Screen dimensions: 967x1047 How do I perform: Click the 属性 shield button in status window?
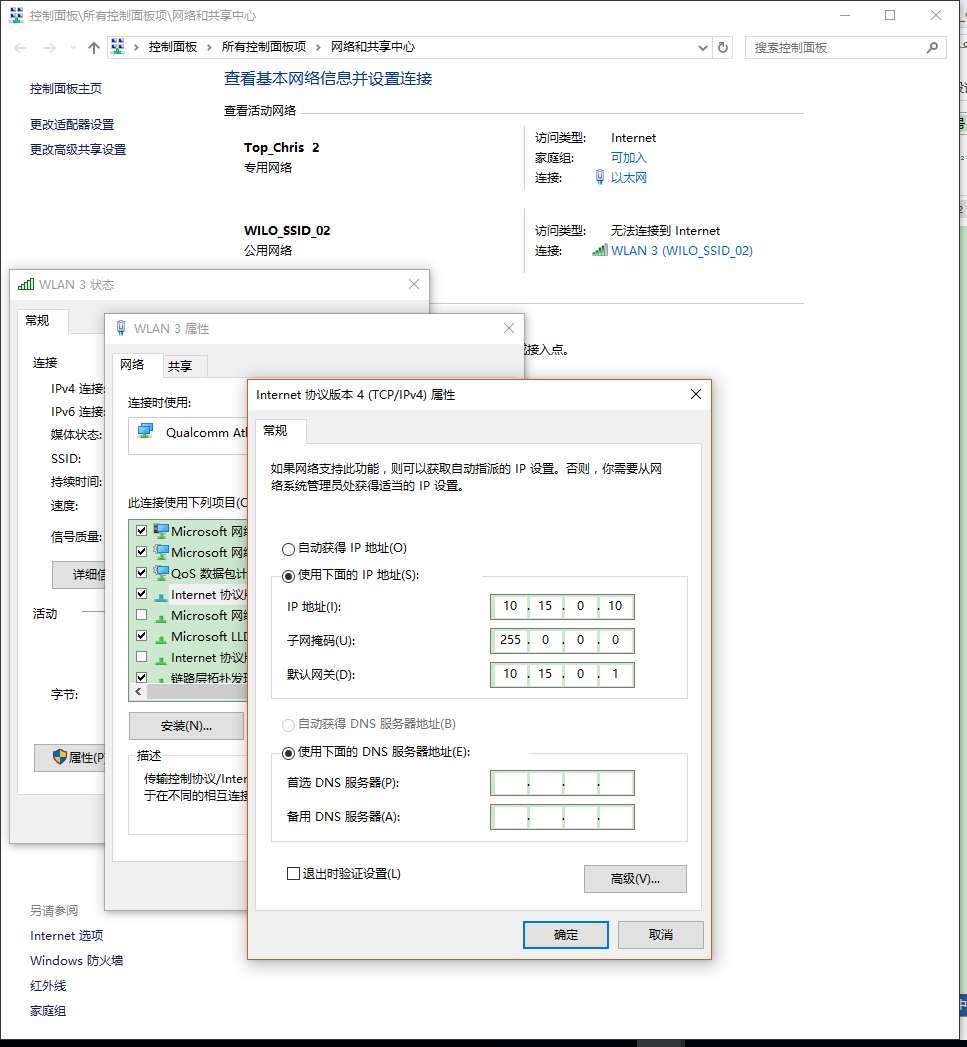tap(70, 757)
